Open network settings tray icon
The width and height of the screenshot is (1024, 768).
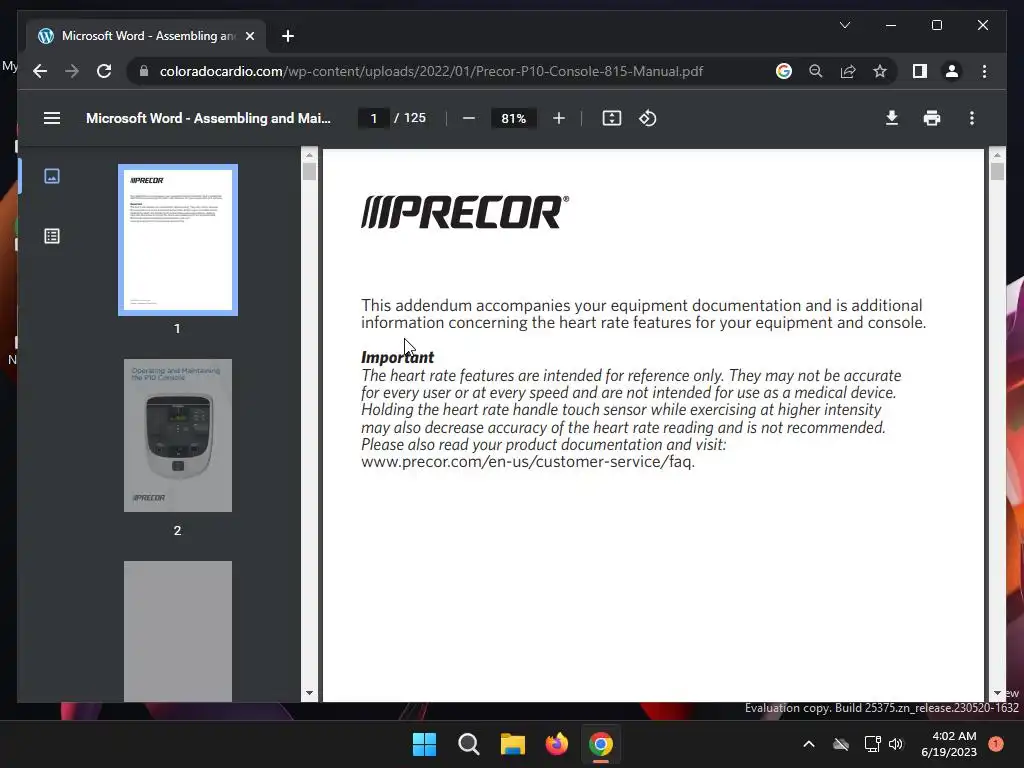click(872, 744)
